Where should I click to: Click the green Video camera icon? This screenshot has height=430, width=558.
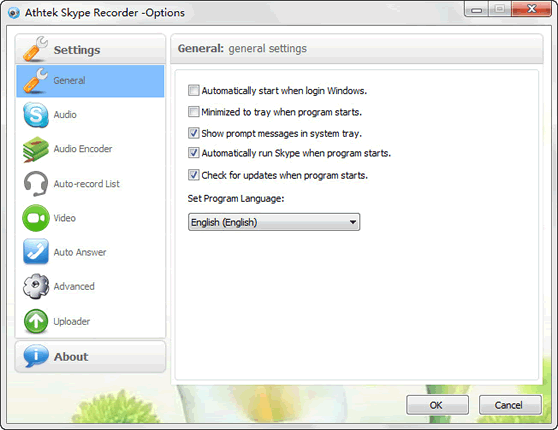point(36,218)
